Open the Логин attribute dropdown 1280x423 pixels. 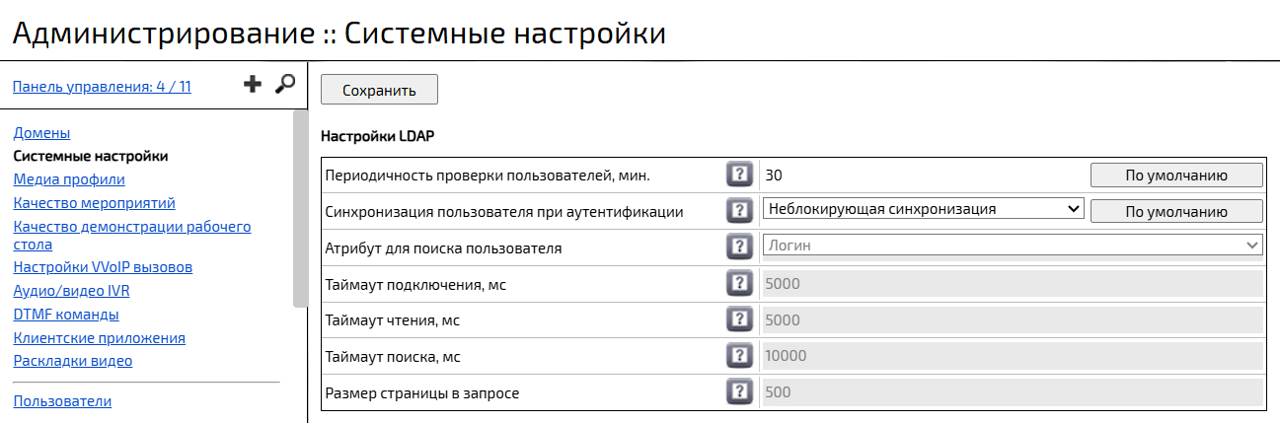(x=1012, y=245)
